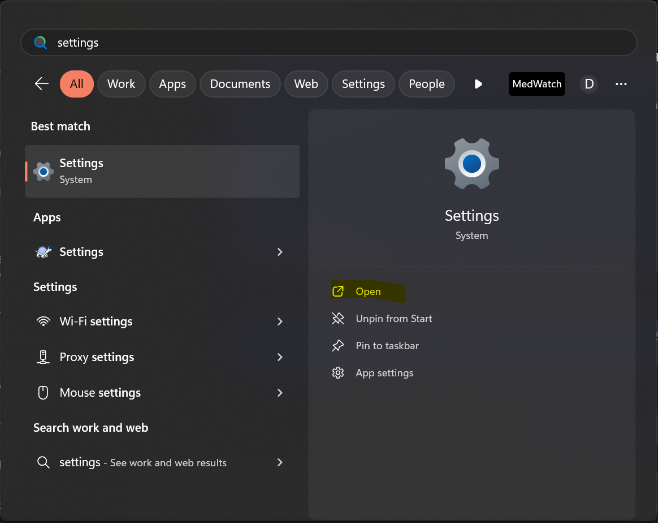Open the Settings app
The height and width of the screenshot is (523, 658).
point(368,292)
